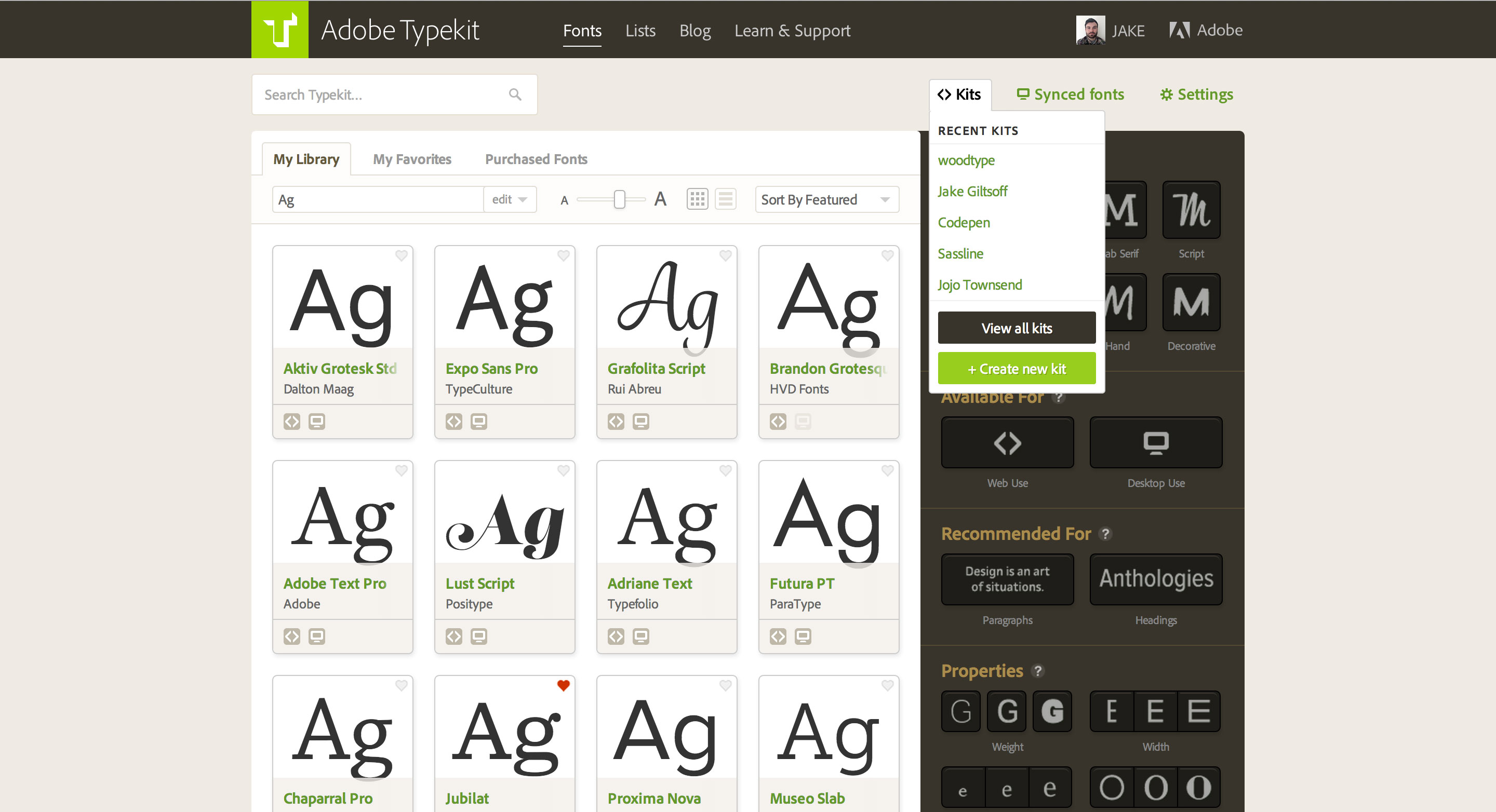Toggle the favorite heart on Futura PT

point(886,470)
